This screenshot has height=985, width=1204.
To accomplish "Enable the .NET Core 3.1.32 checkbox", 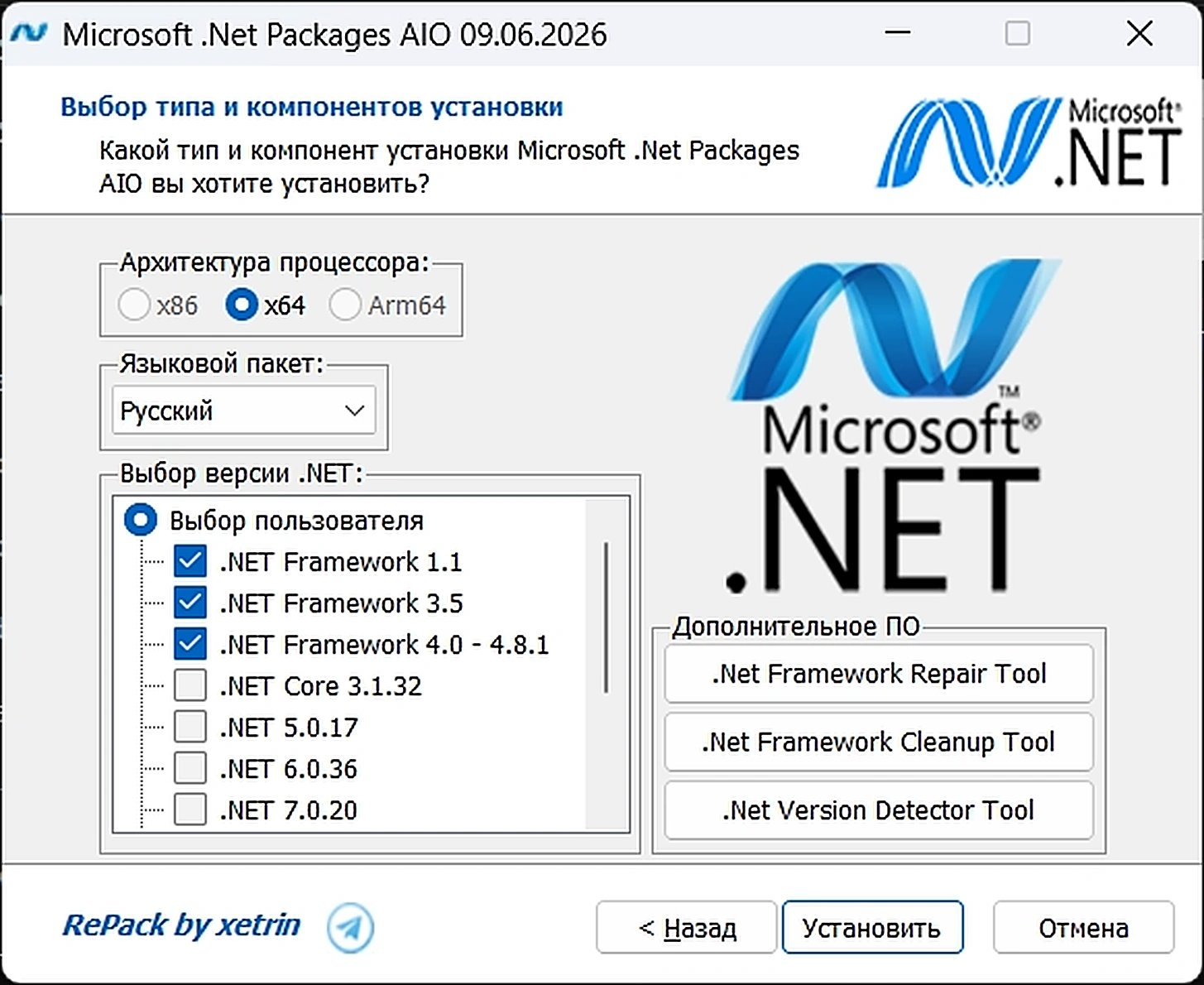I will [190, 686].
